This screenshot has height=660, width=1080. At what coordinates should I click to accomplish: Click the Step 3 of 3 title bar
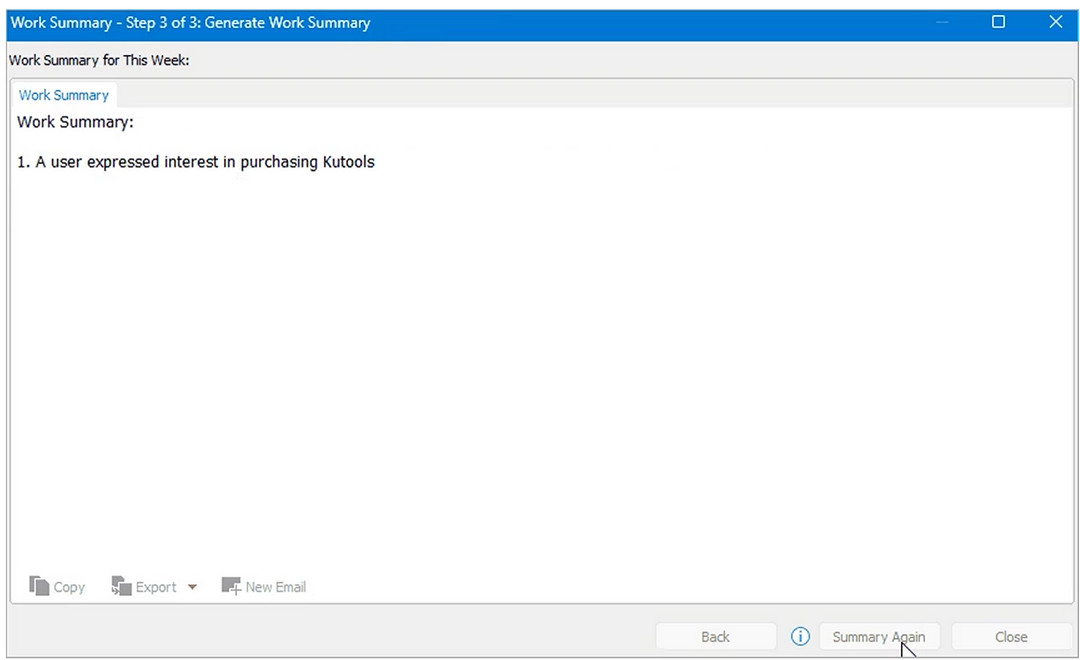188,21
